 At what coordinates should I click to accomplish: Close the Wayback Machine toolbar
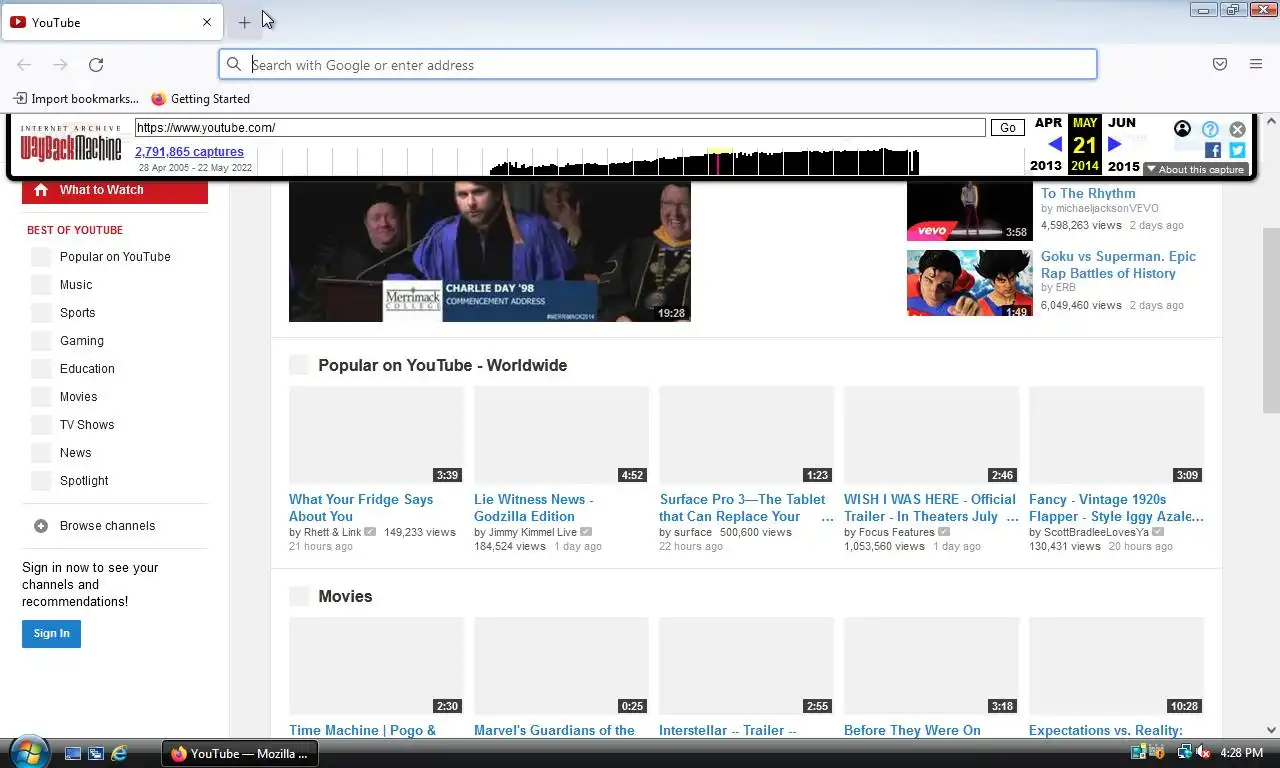[1237, 129]
